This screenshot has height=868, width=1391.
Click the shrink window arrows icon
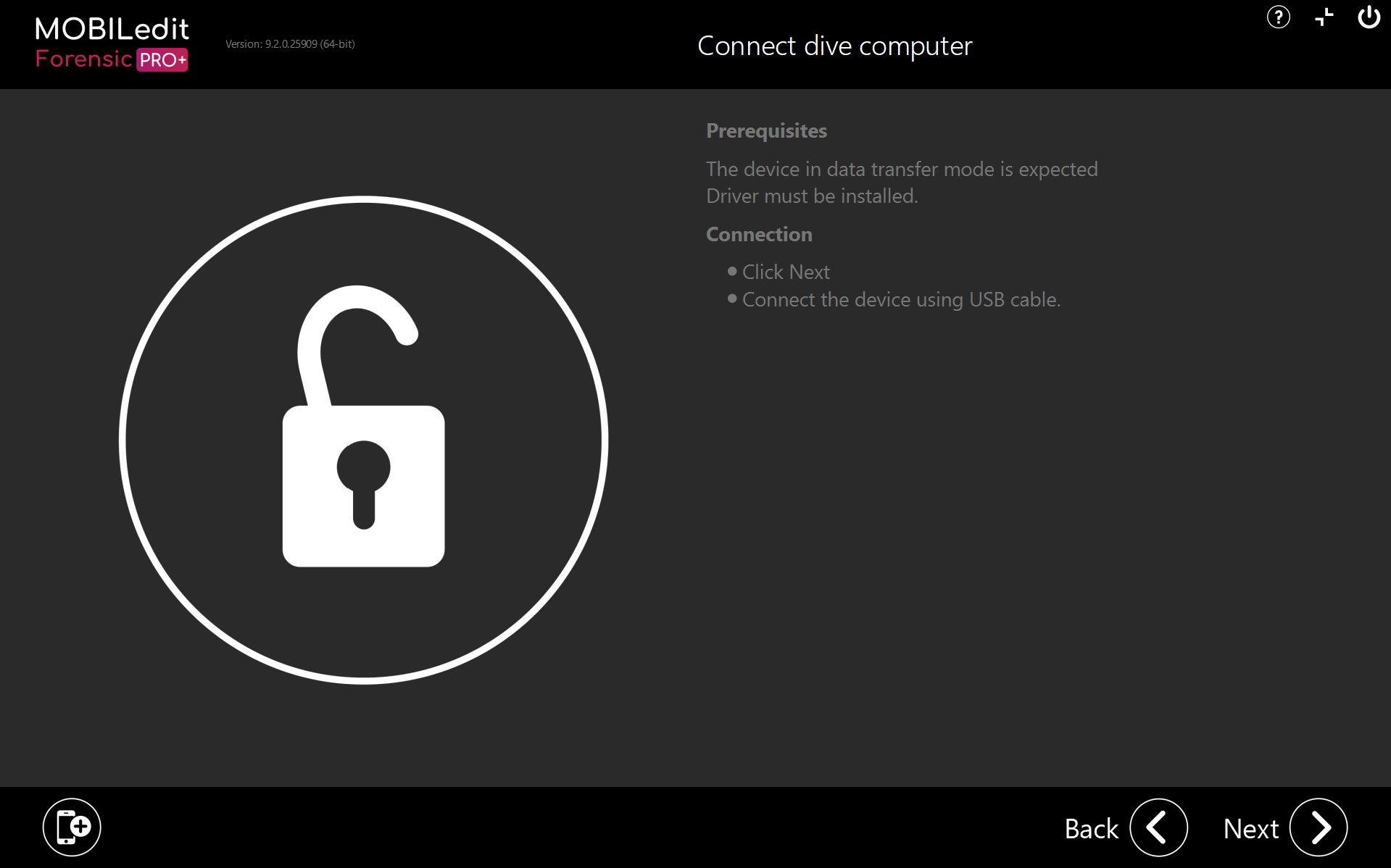1324,17
